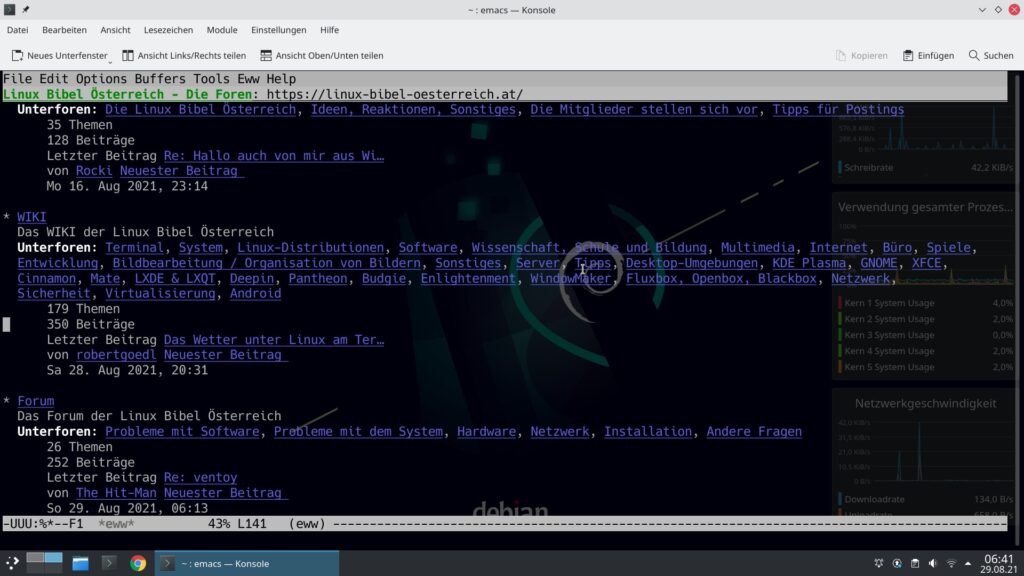Open Google Chrome from the taskbar

[138, 563]
